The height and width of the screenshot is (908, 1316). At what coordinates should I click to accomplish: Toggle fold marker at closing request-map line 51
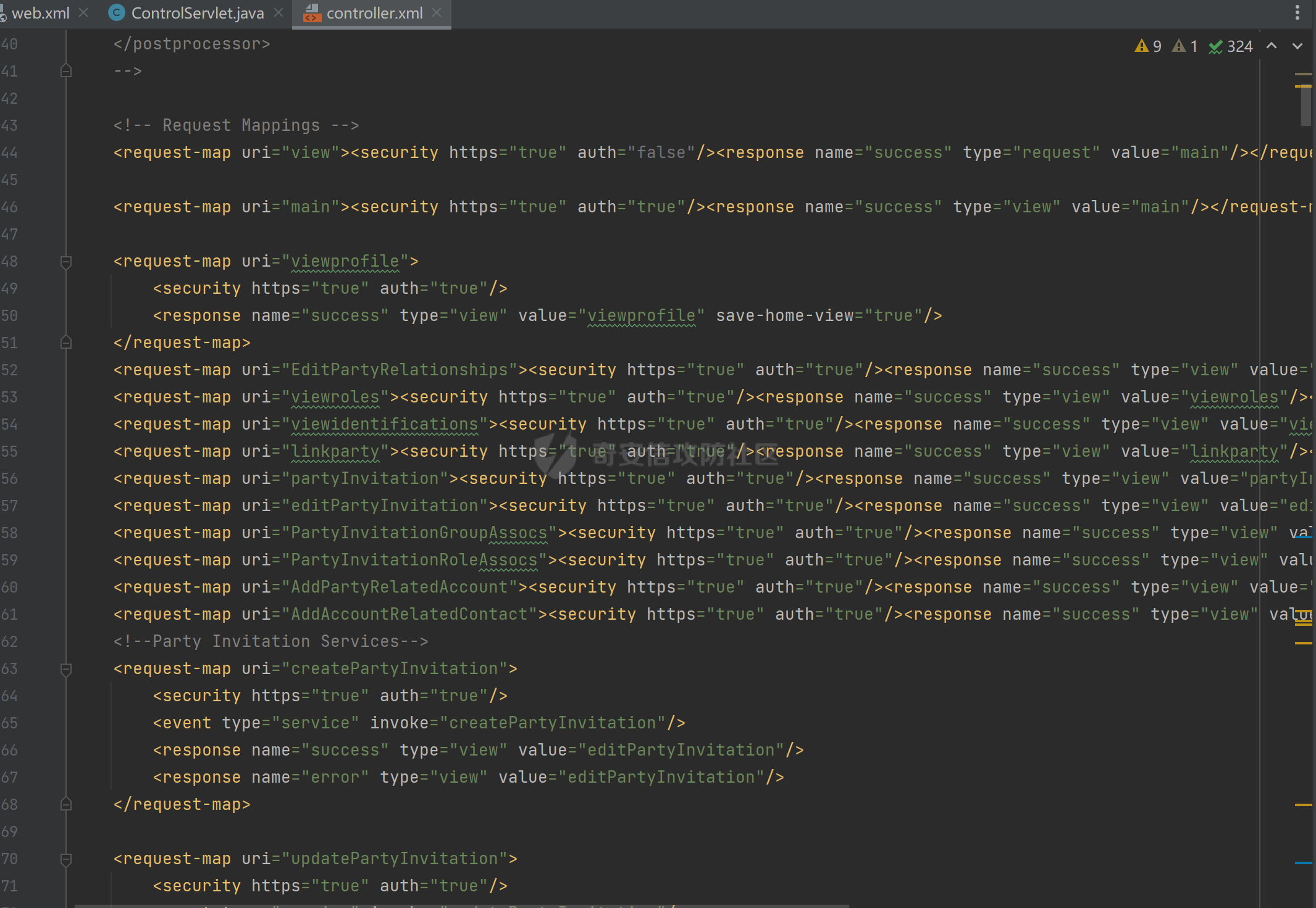pos(66,343)
